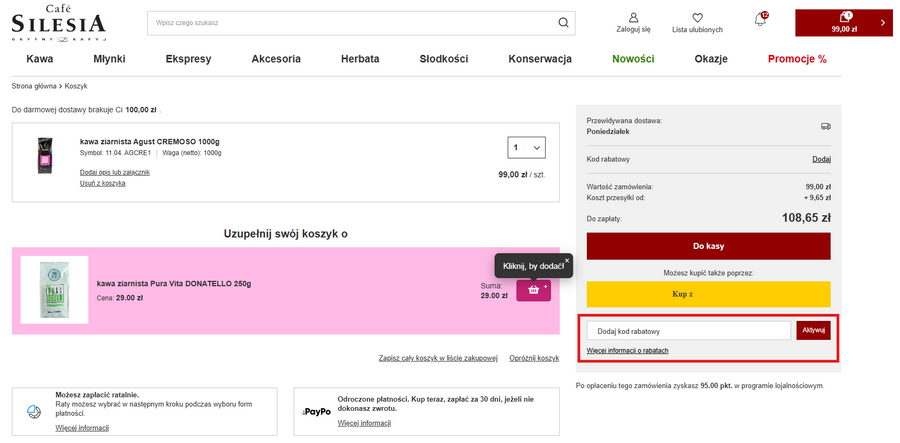Viewport: 900px width, 443px height.
Task: Click the Opróżnij koszyk link
Action: (x=533, y=357)
